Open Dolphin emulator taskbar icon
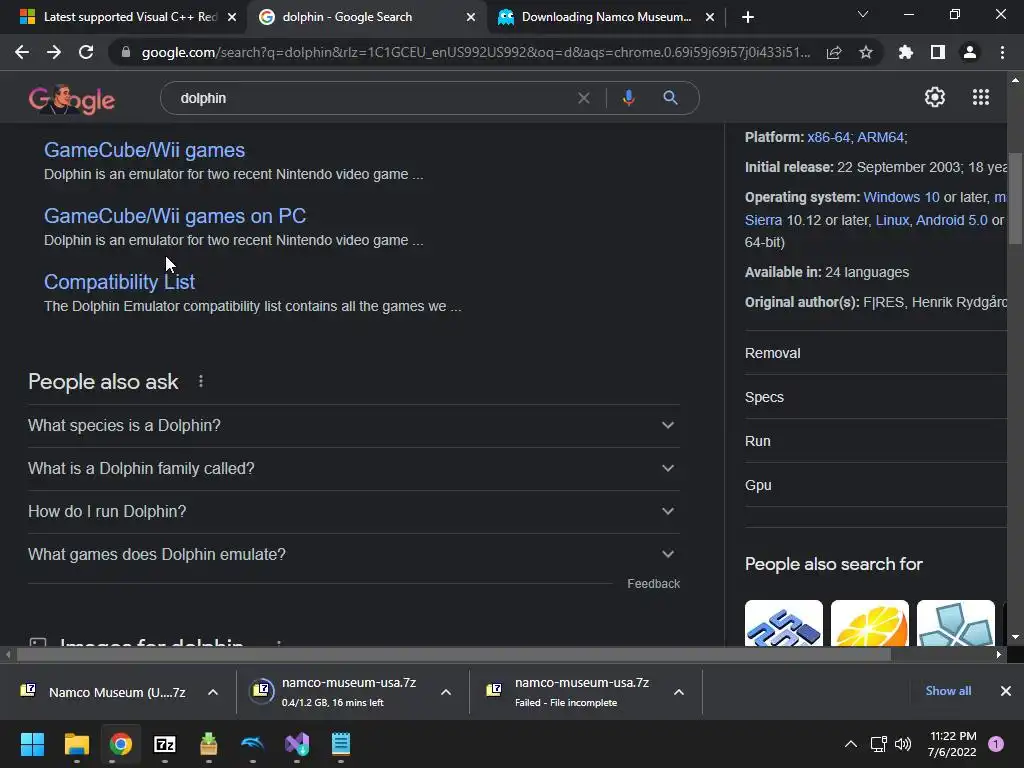The image size is (1024, 768). pyautogui.click(x=253, y=744)
